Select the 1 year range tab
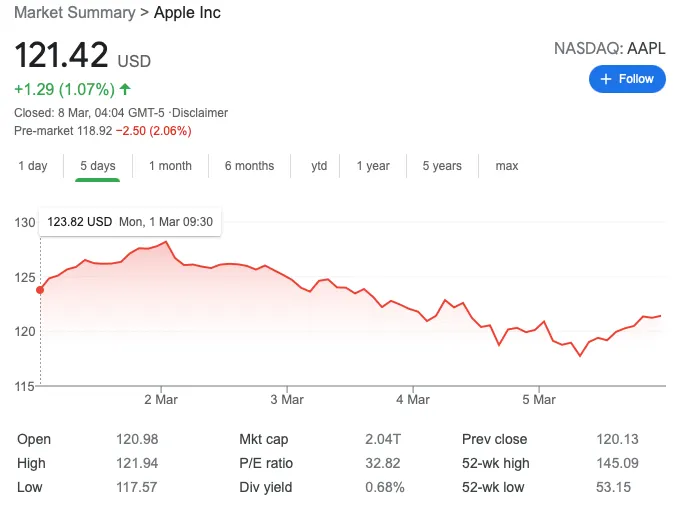The height and width of the screenshot is (511, 695). tap(373, 166)
